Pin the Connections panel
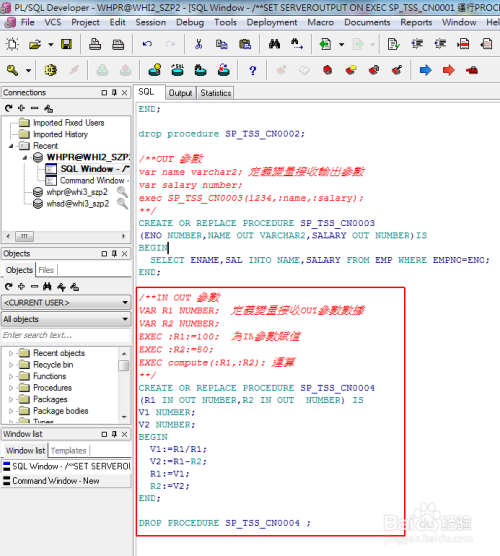Viewport: 500px width, 556px height. tap(114, 93)
